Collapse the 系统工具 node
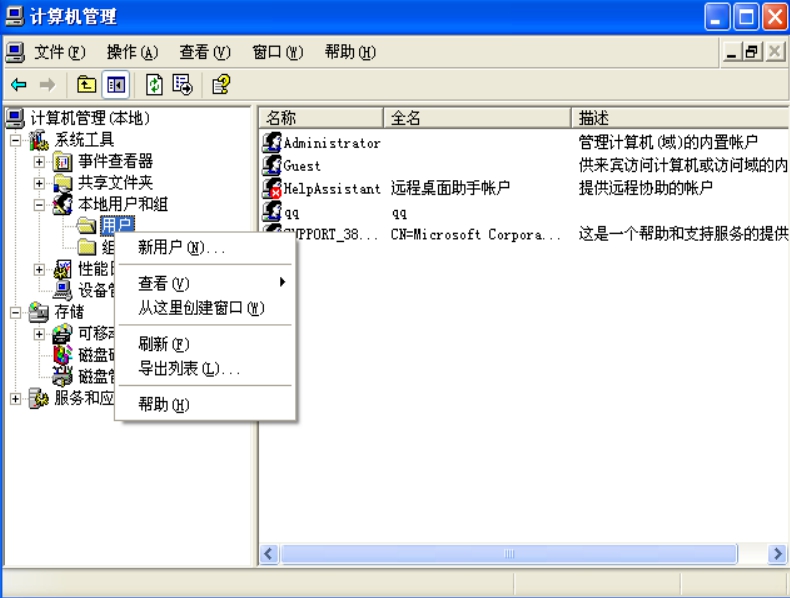 16,140
